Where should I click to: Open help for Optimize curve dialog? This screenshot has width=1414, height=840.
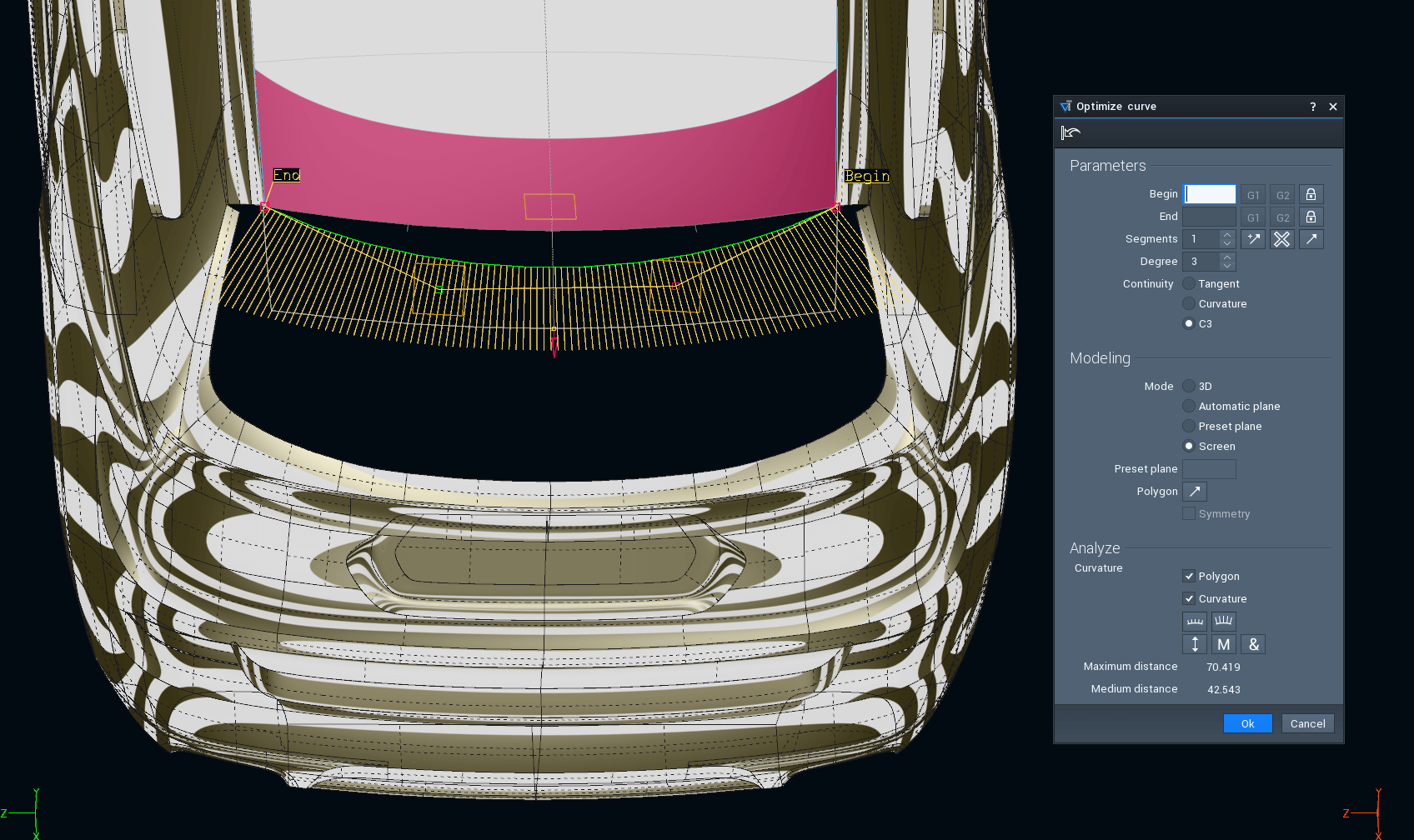pyautogui.click(x=1312, y=107)
